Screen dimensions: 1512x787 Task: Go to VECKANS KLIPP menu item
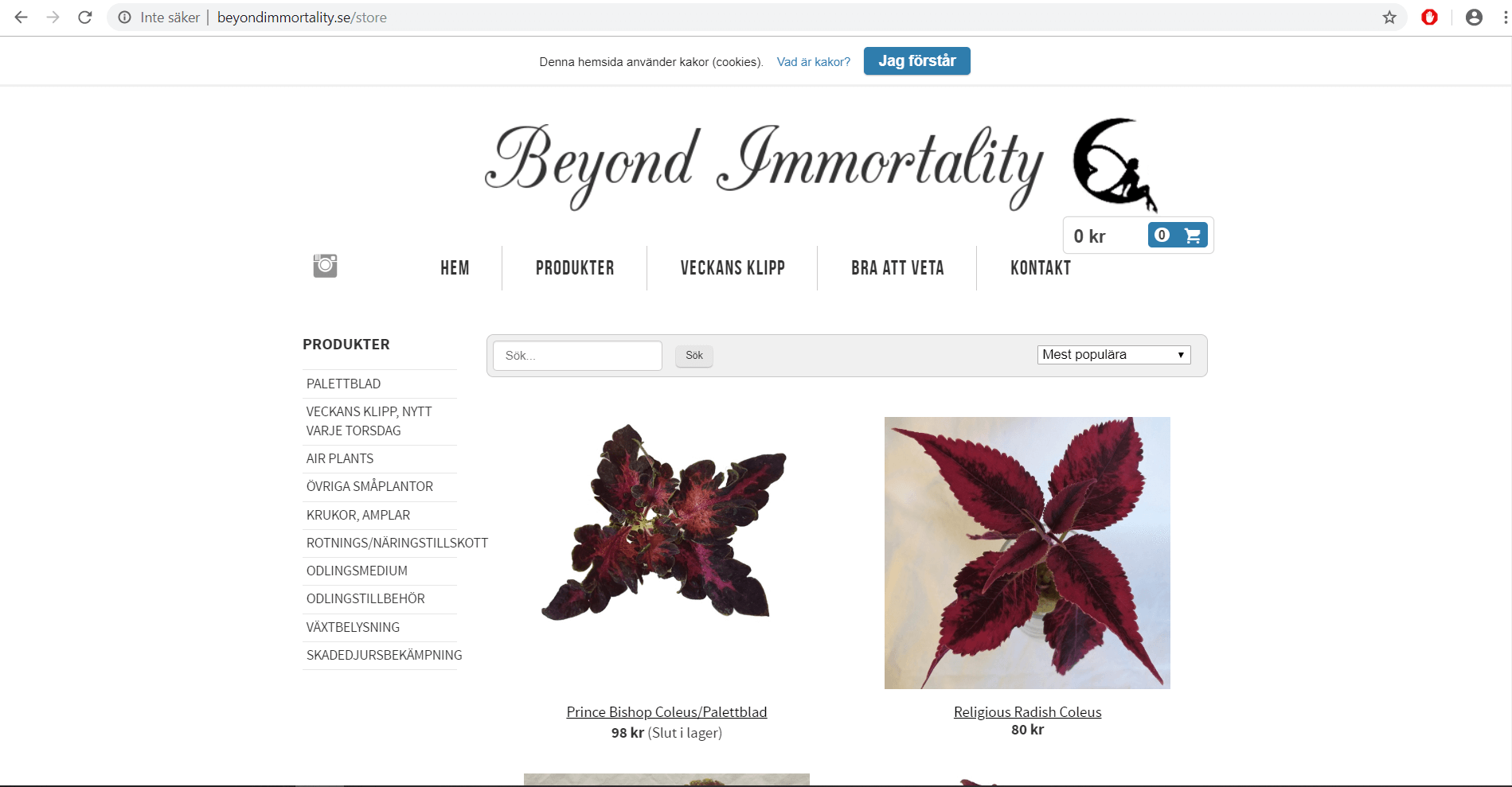[x=733, y=268]
